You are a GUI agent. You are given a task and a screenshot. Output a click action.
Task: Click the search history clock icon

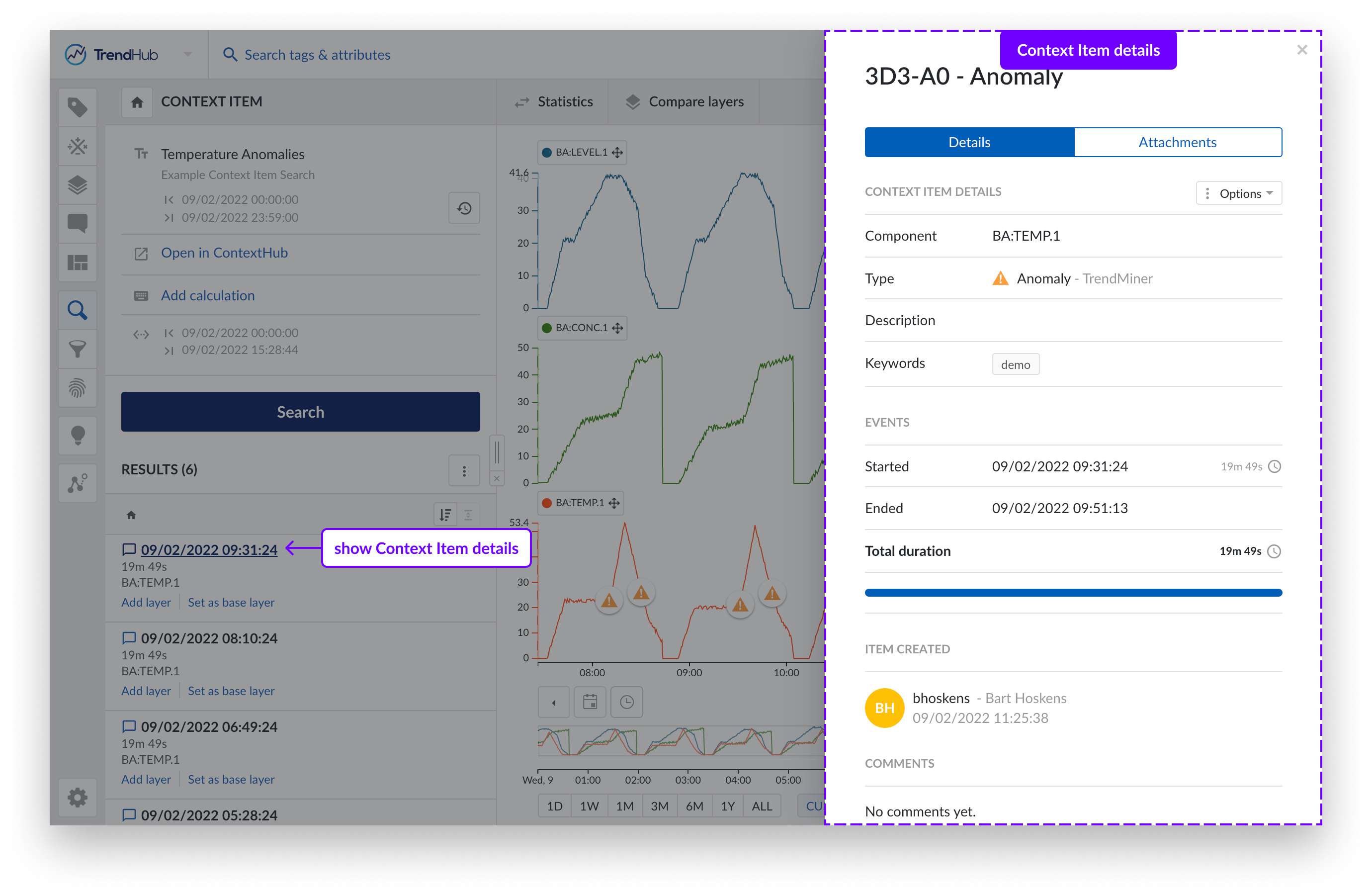point(464,208)
